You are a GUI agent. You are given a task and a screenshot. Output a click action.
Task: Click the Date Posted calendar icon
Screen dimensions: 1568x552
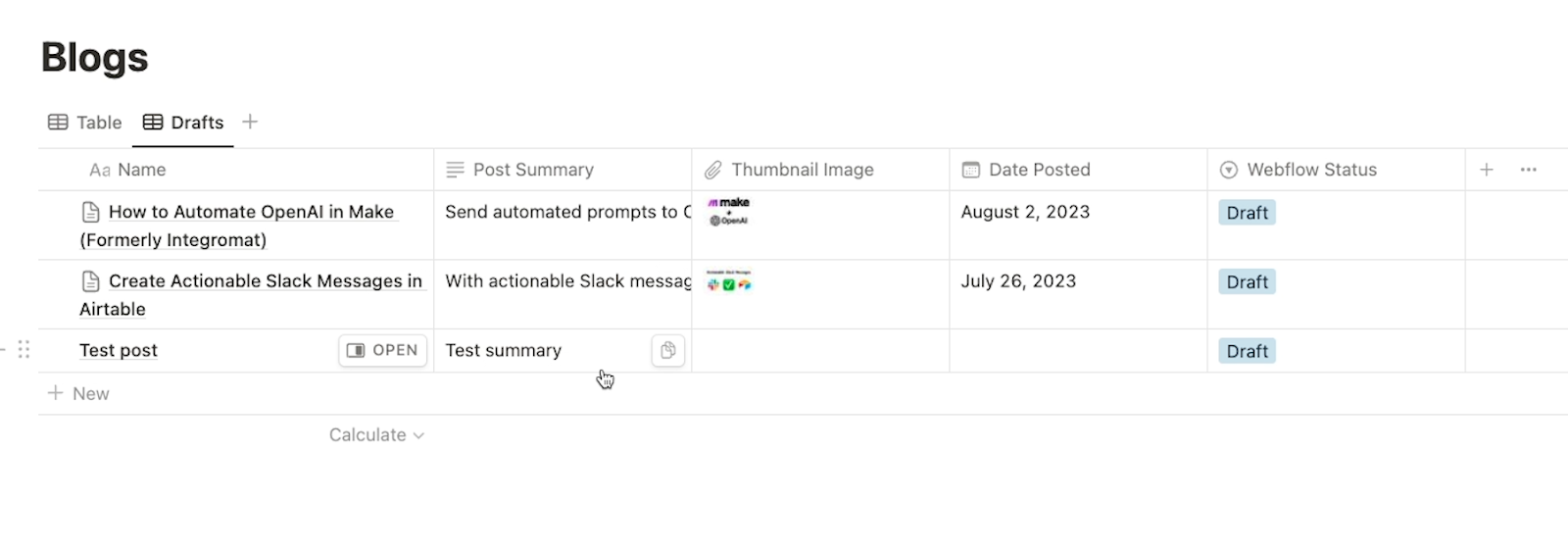coord(970,170)
